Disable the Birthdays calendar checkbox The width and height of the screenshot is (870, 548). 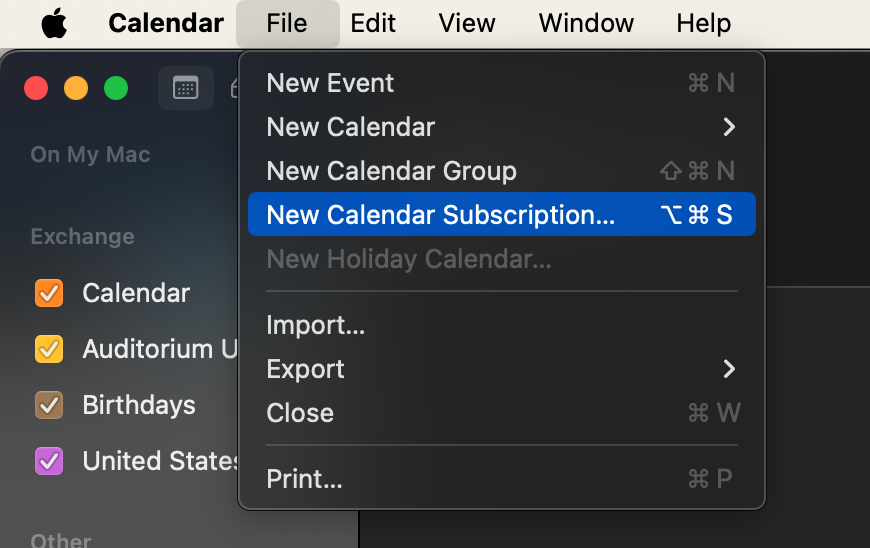click(x=49, y=405)
